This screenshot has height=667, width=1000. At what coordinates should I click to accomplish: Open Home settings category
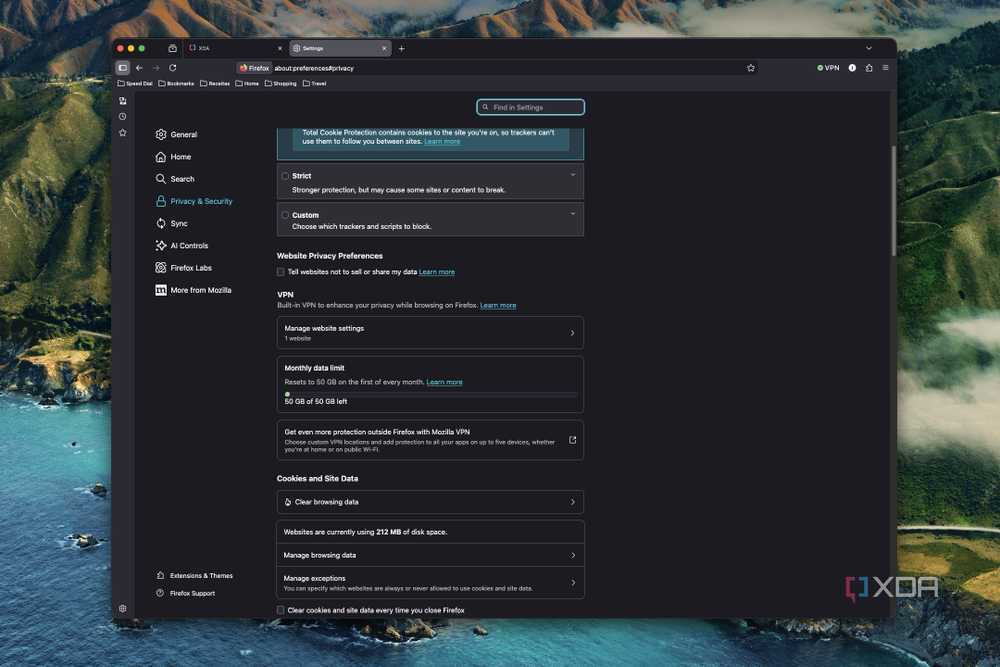(173, 157)
